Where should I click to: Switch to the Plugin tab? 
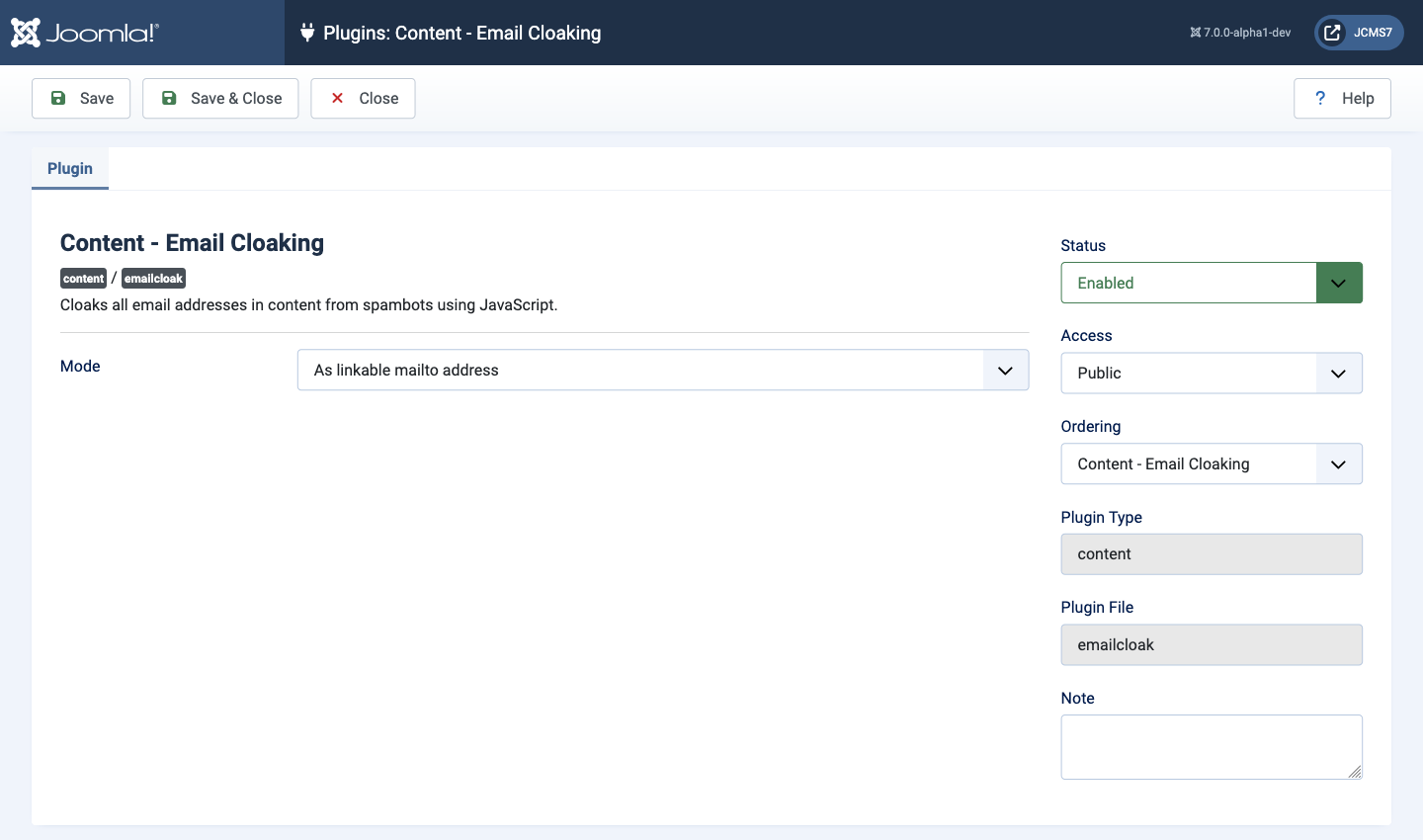pos(70,169)
